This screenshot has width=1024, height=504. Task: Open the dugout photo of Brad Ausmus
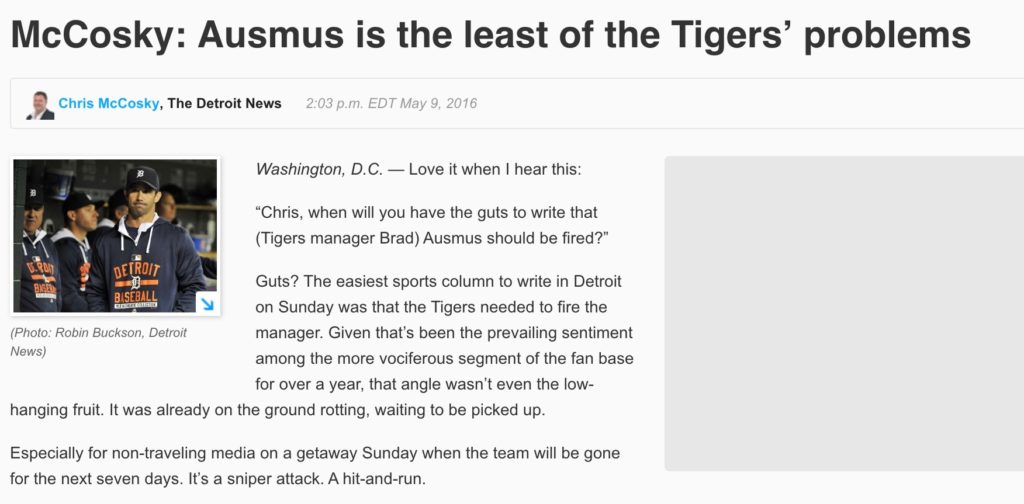116,236
